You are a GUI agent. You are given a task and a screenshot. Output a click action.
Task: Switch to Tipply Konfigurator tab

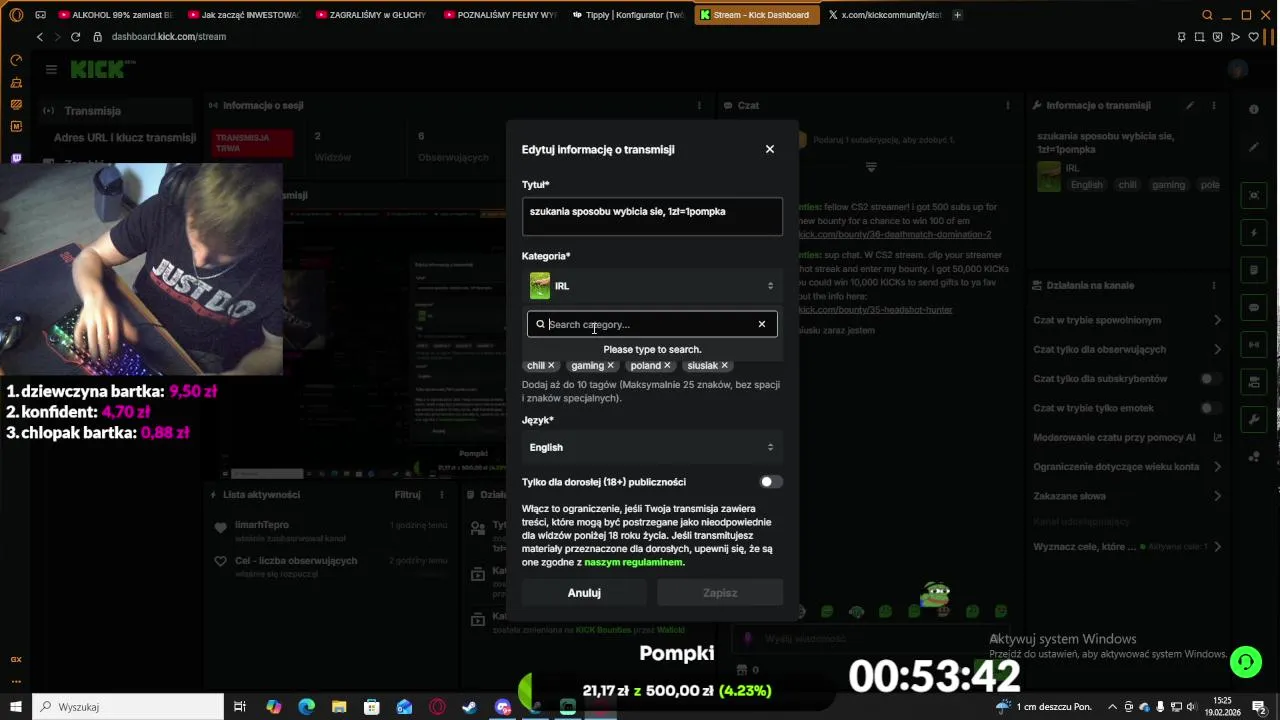(628, 15)
